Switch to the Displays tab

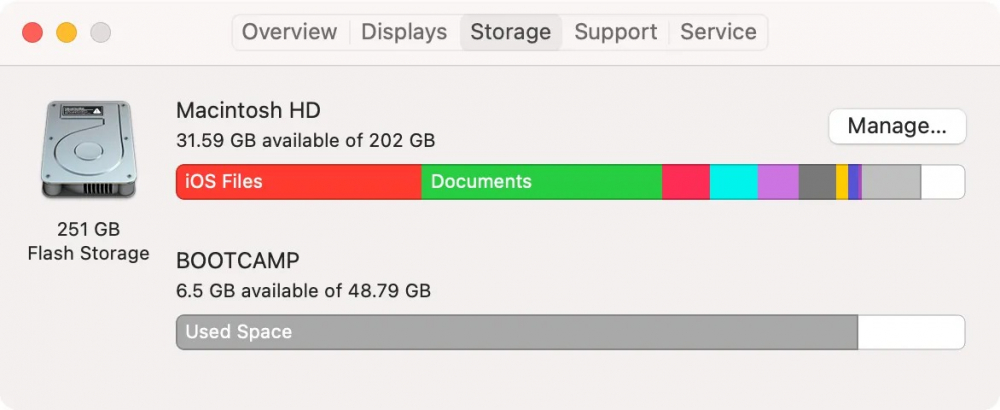[405, 32]
